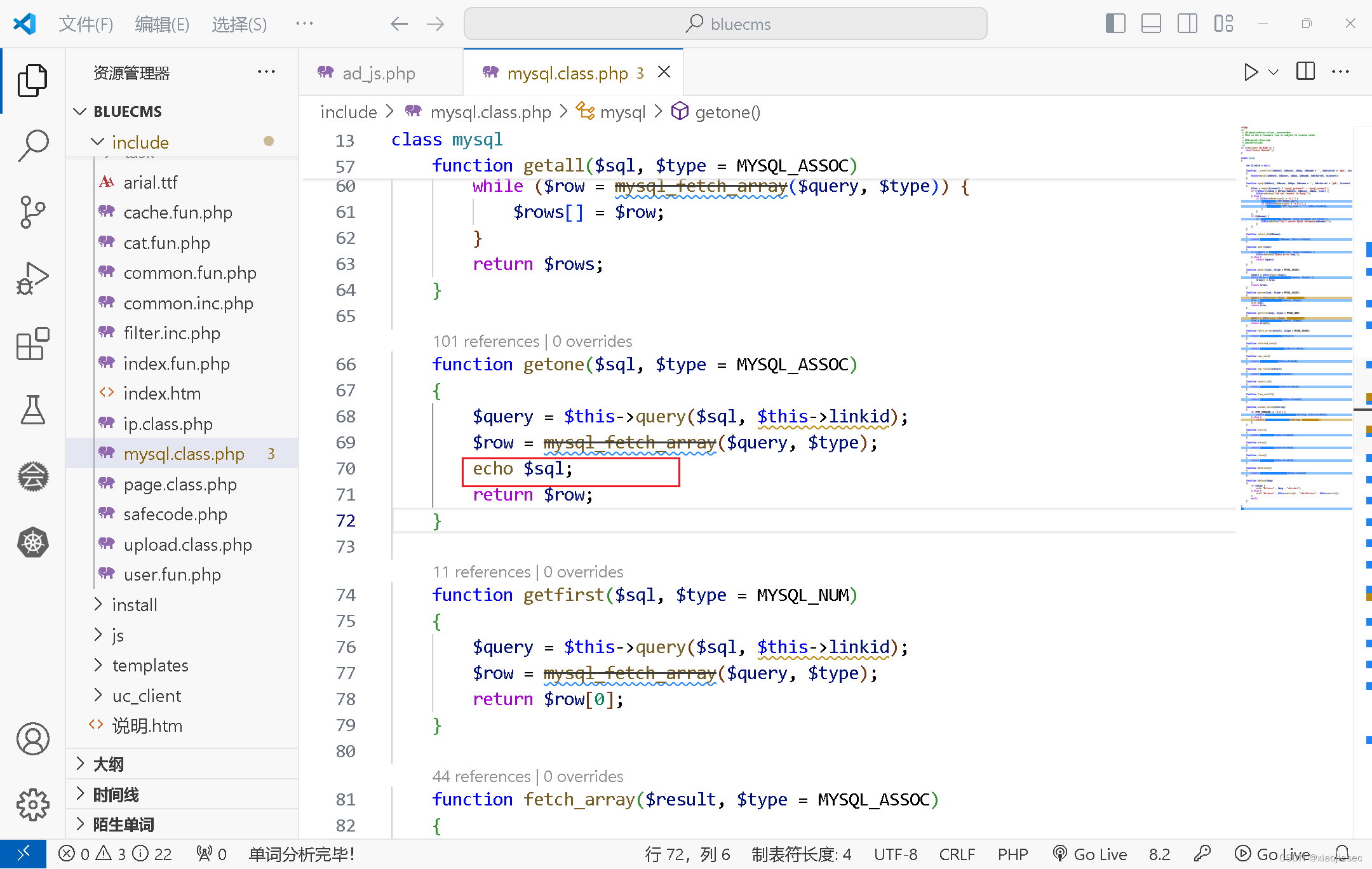Viewport: 1372px width, 869px height.
Task: Toggle the secondary sidebar visibility
Action: (x=1188, y=23)
